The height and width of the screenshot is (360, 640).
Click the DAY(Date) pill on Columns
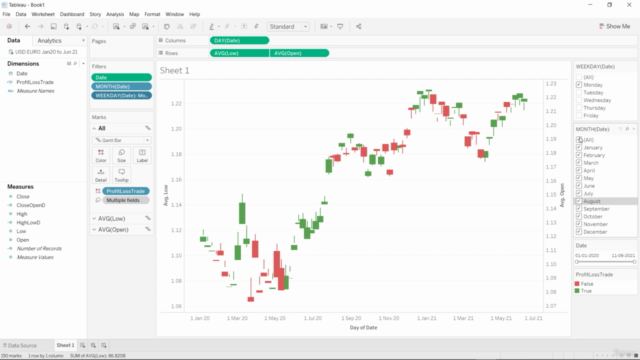240,40
